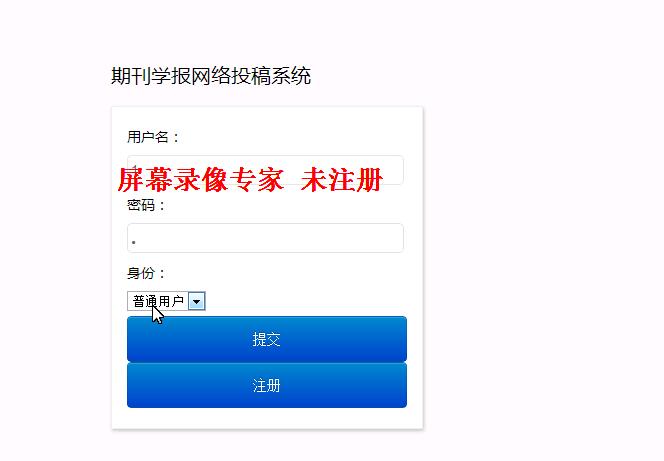Screen dimensions: 664x461
Task: Click the 普通用户 text in the selector
Action: point(158,301)
